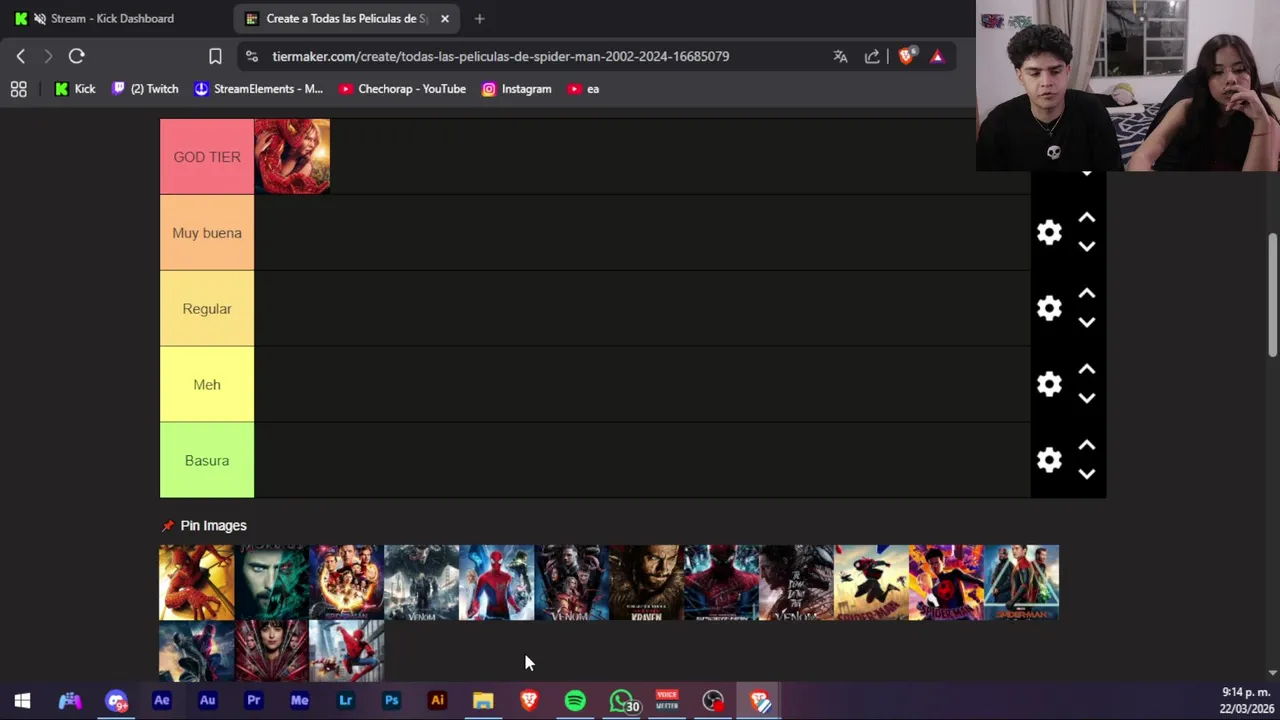Open settings gear for Muy buena tier

1049,232
